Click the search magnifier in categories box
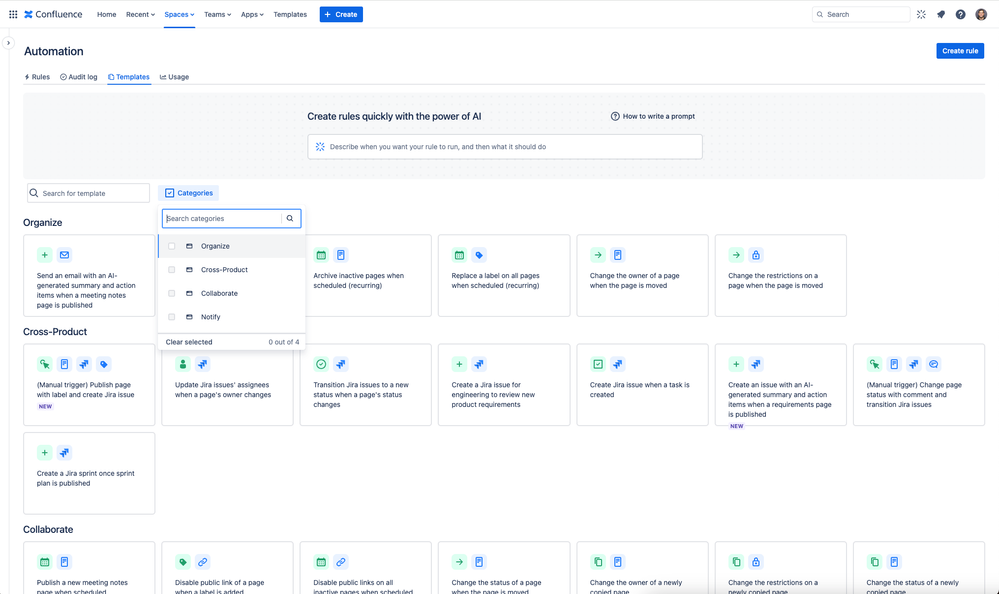The height and width of the screenshot is (594, 999). (290, 219)
